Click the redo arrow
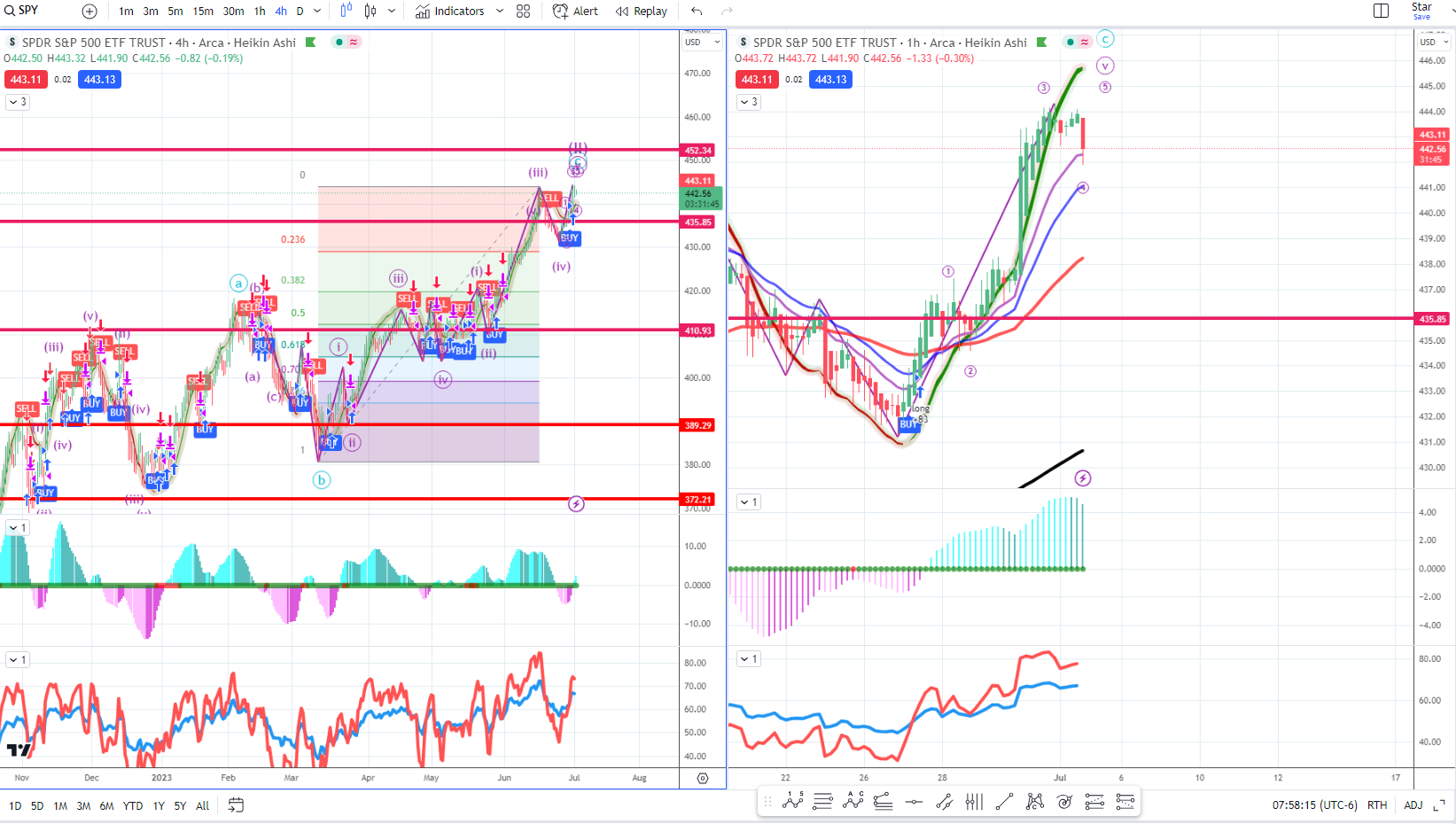Viewport: 1456px width, 824px height. (x=728, y=12)
